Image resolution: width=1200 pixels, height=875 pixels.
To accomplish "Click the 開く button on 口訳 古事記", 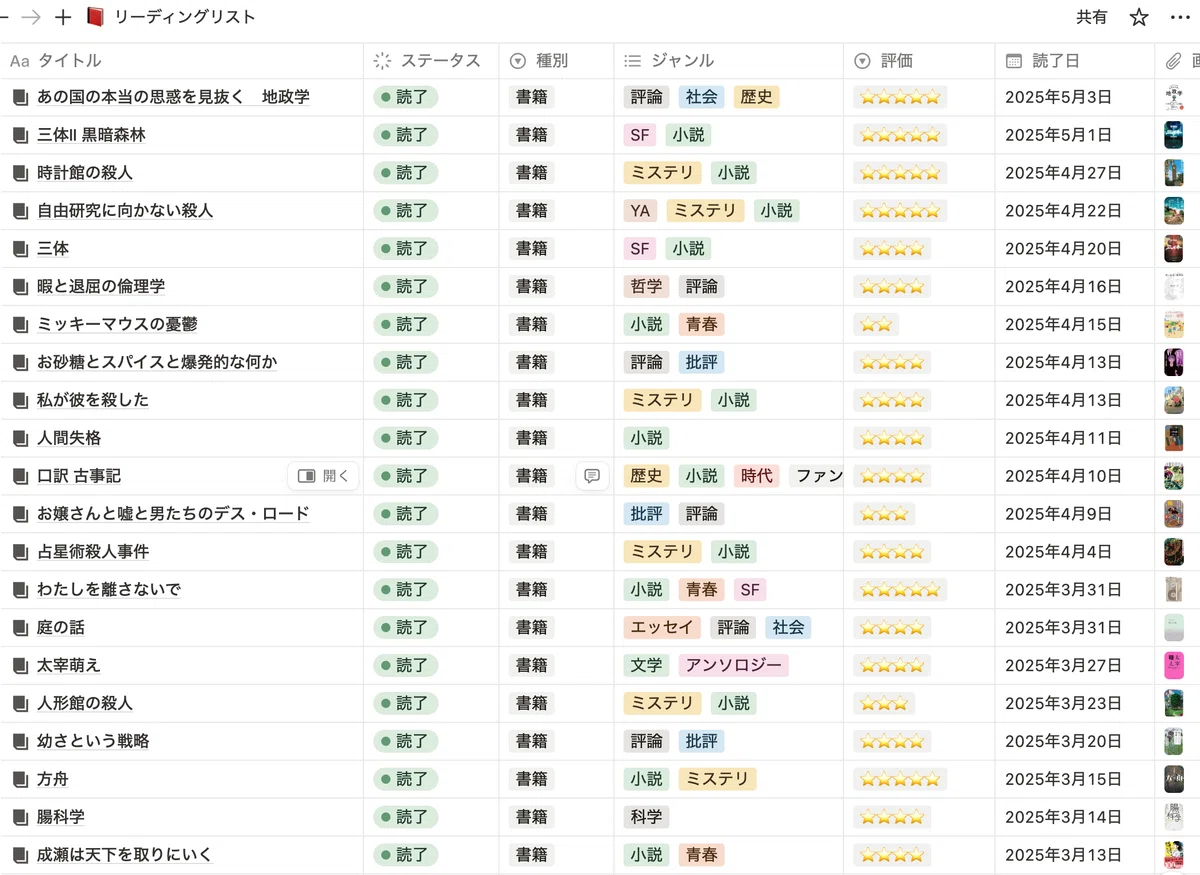I will coord(323,476).
